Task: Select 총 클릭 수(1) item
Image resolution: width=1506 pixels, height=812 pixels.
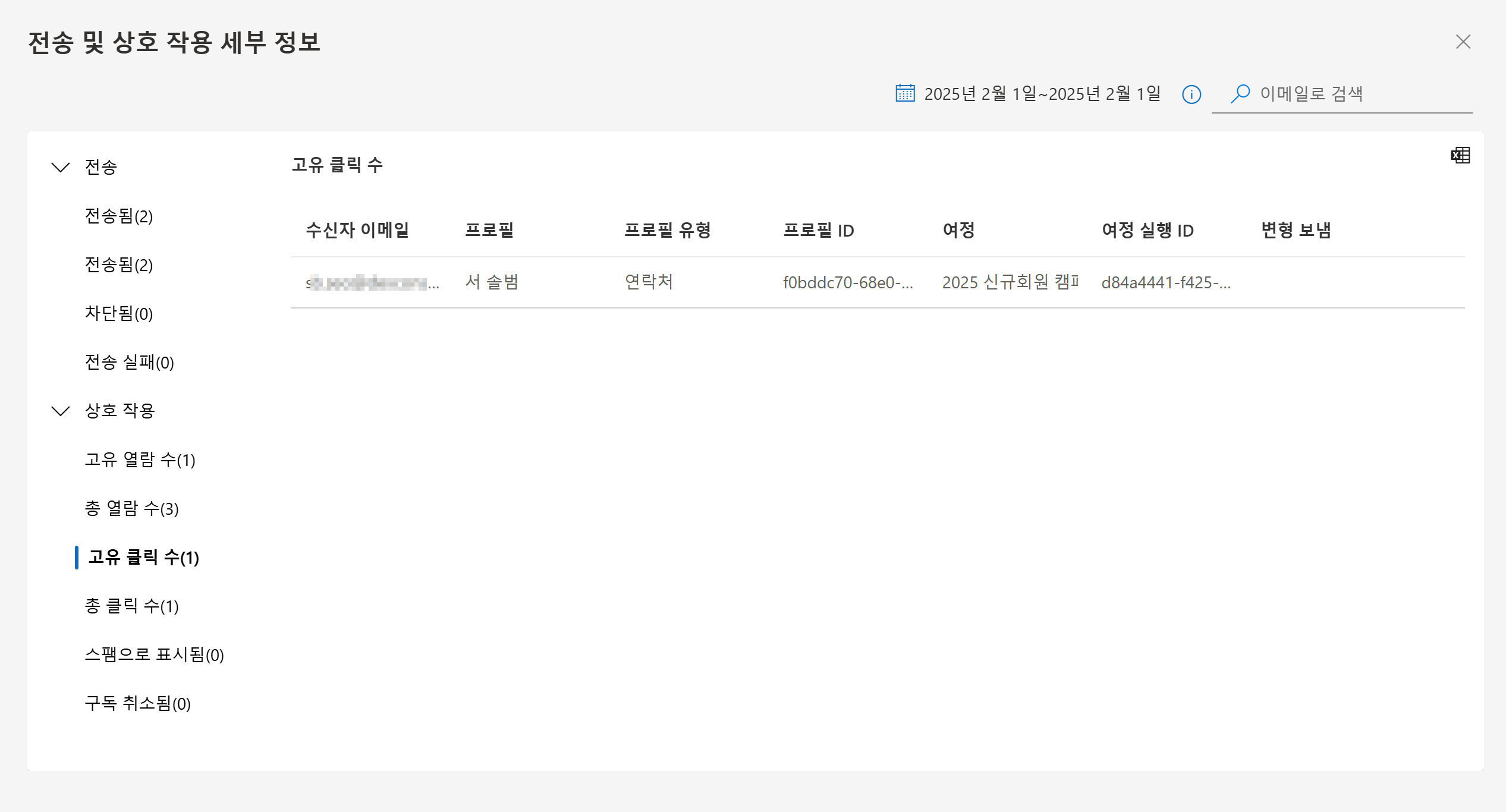Action: pos(131,606)
